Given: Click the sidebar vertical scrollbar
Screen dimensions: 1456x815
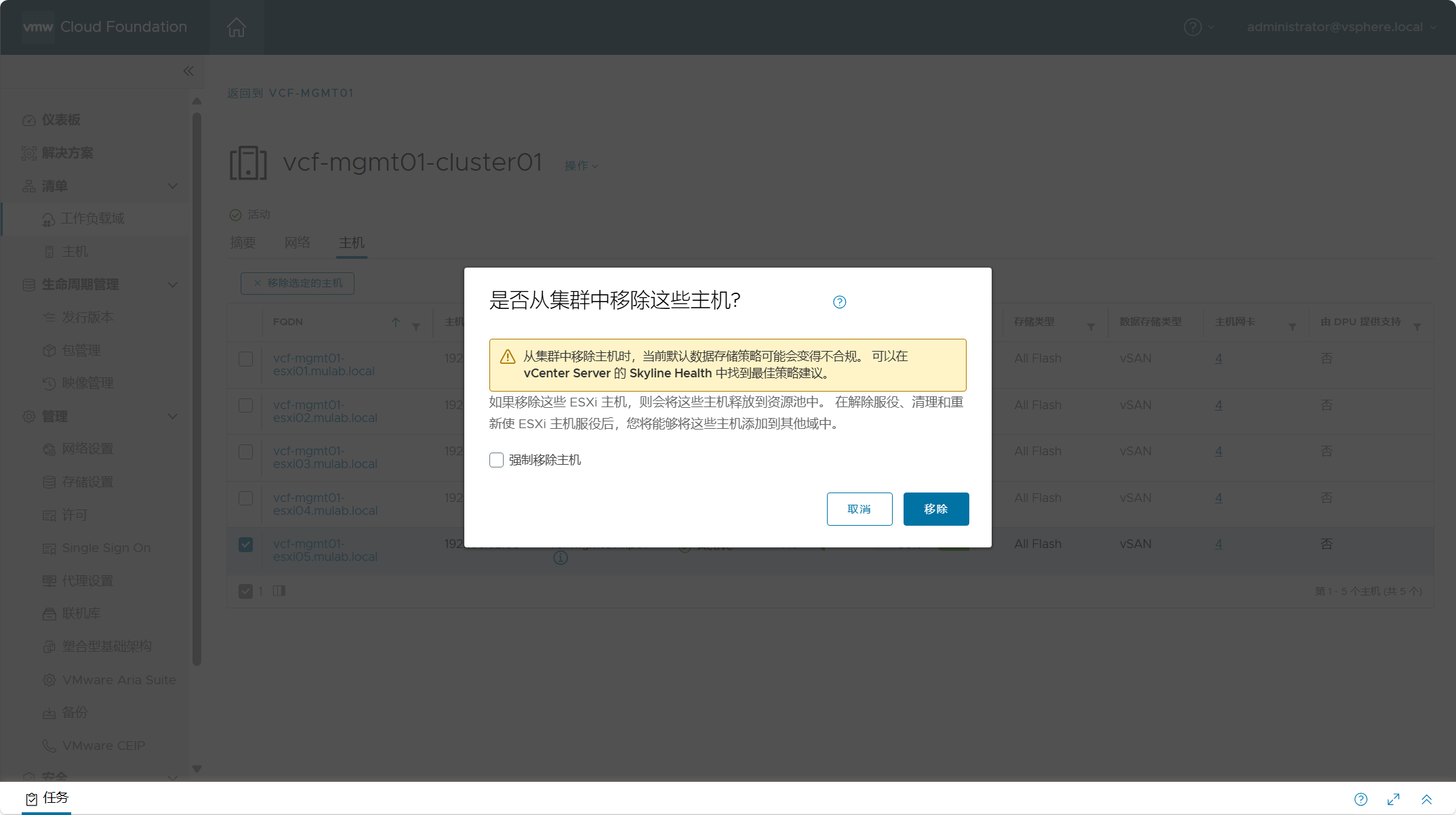Looking at the screenshot, I should click(x=197, y=390).
